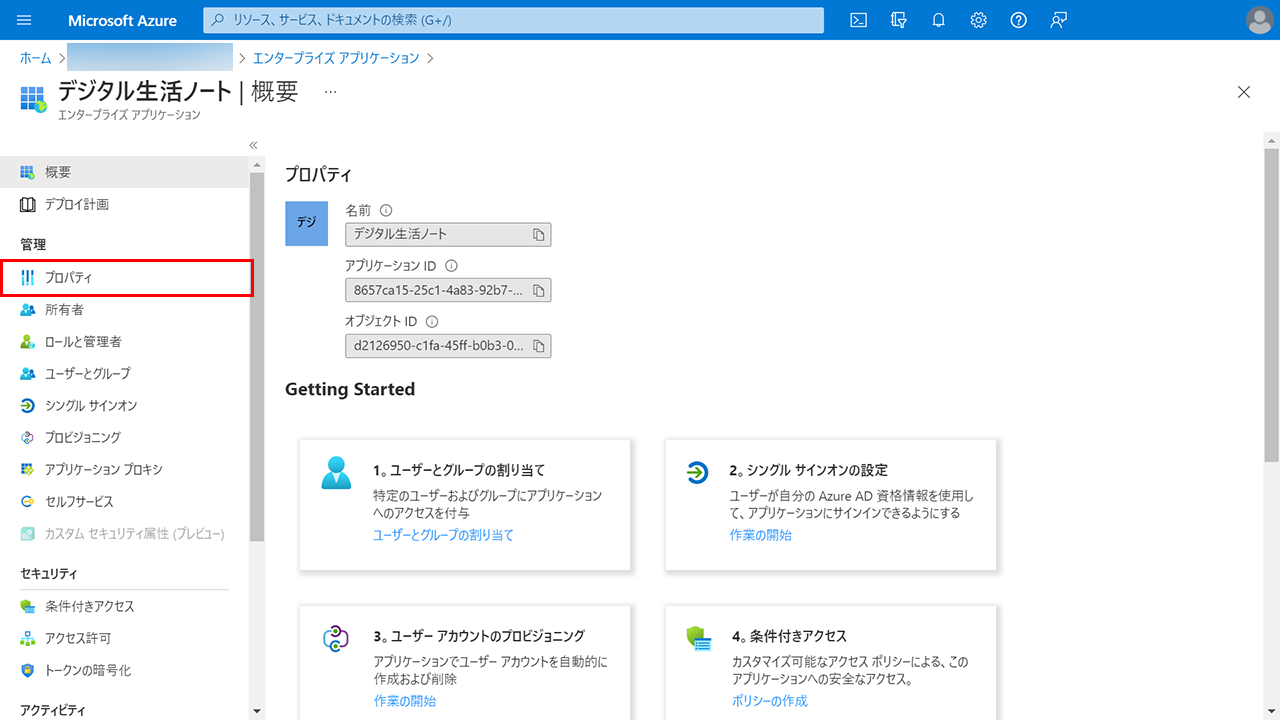Open the Azure portal hamburger menu

tap(25, 20)
